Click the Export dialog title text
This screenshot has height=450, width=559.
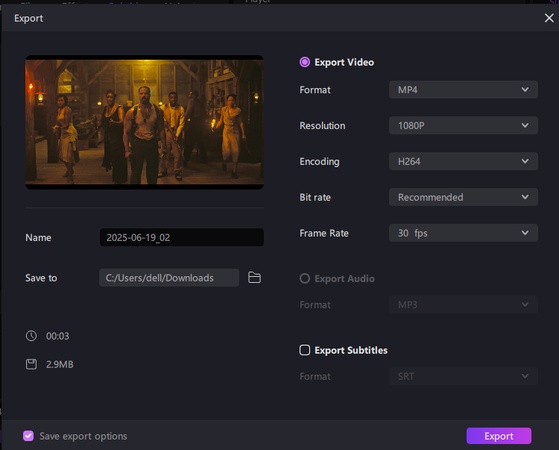click(29, 18)
